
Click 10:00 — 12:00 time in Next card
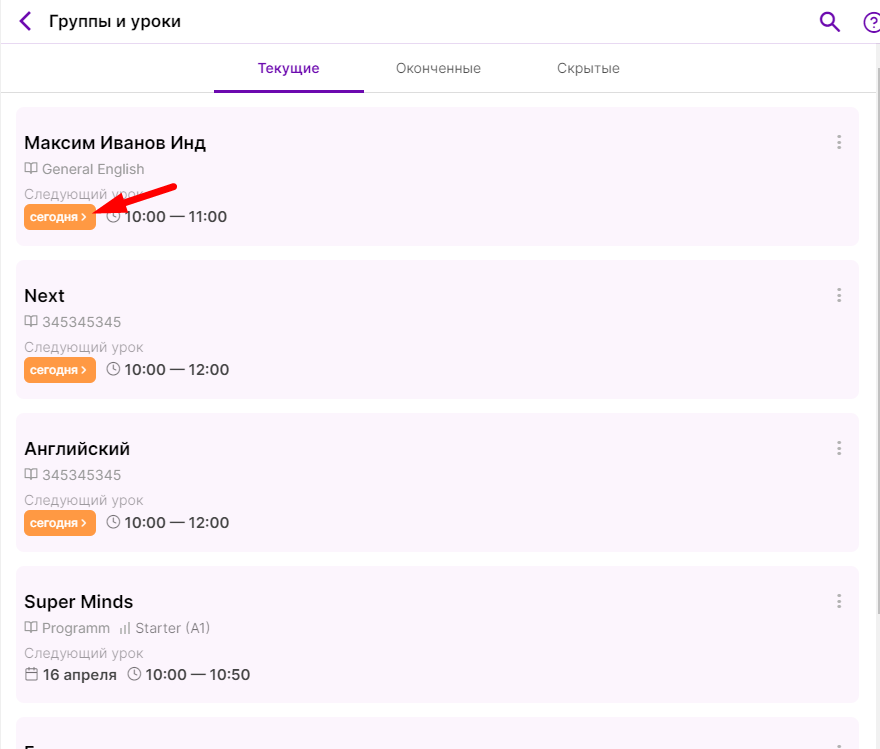tap(177, 370)
